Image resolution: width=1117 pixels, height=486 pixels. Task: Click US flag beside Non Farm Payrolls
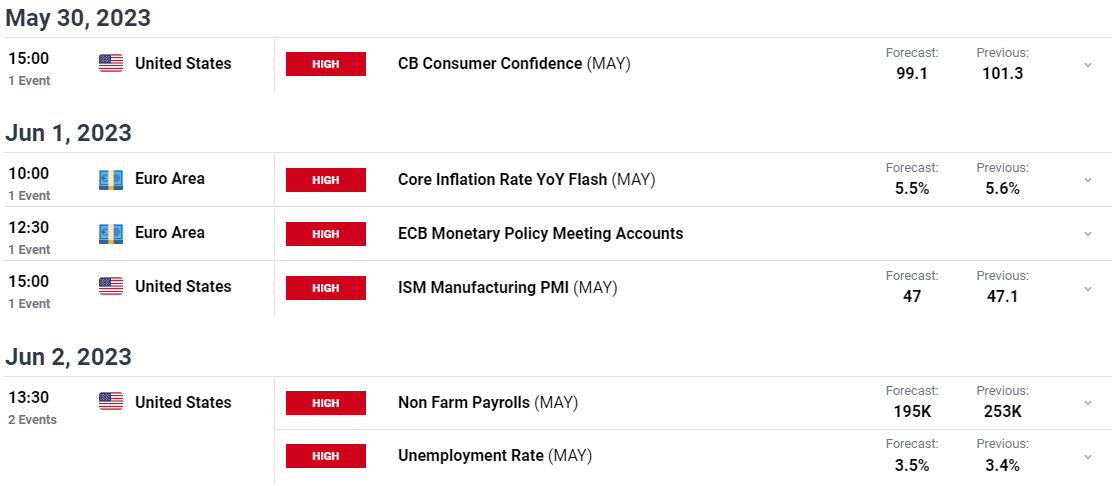110,403
